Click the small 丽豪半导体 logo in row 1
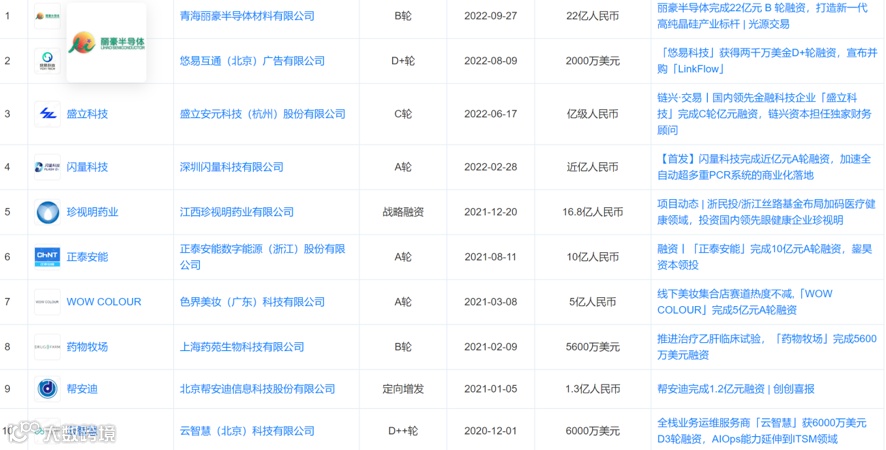Image resolution: width=886 pixels, height=450 pixels. (47, 16)
